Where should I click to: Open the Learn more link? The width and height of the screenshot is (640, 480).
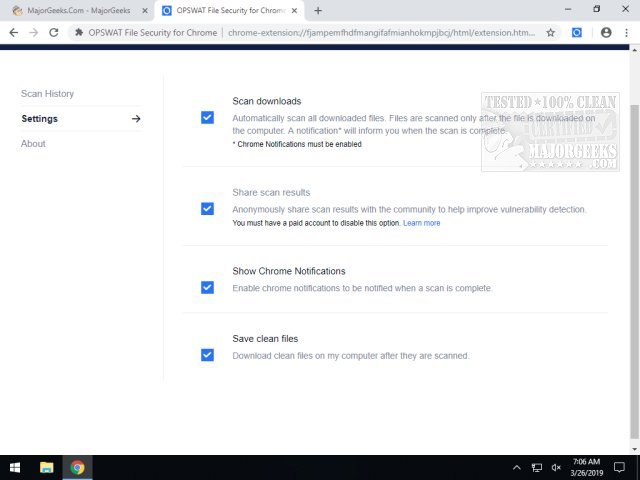pyautogui.click(x=422, y=223)
